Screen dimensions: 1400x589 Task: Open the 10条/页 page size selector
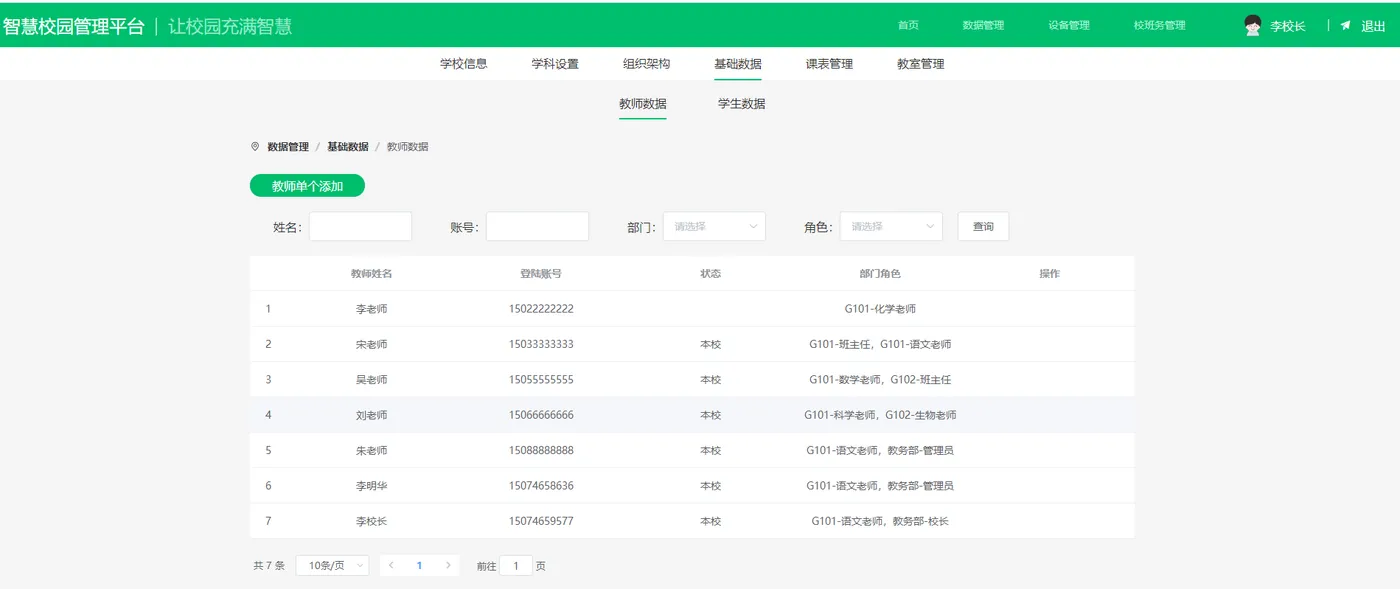click(x=331, y=565)
